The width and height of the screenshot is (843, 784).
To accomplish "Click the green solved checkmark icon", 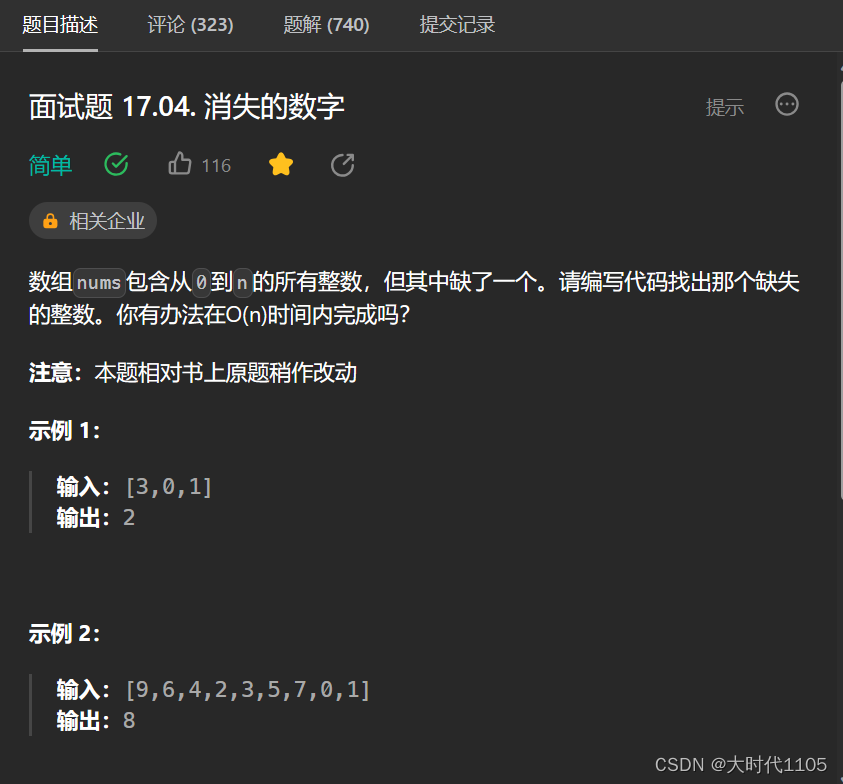I will [x=116, y=164].
